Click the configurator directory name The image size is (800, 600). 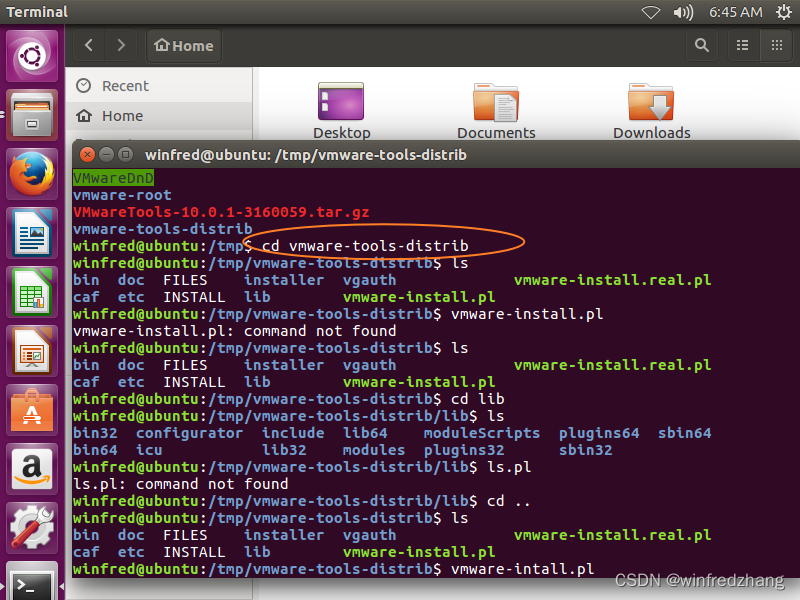(x=189, y=433)
